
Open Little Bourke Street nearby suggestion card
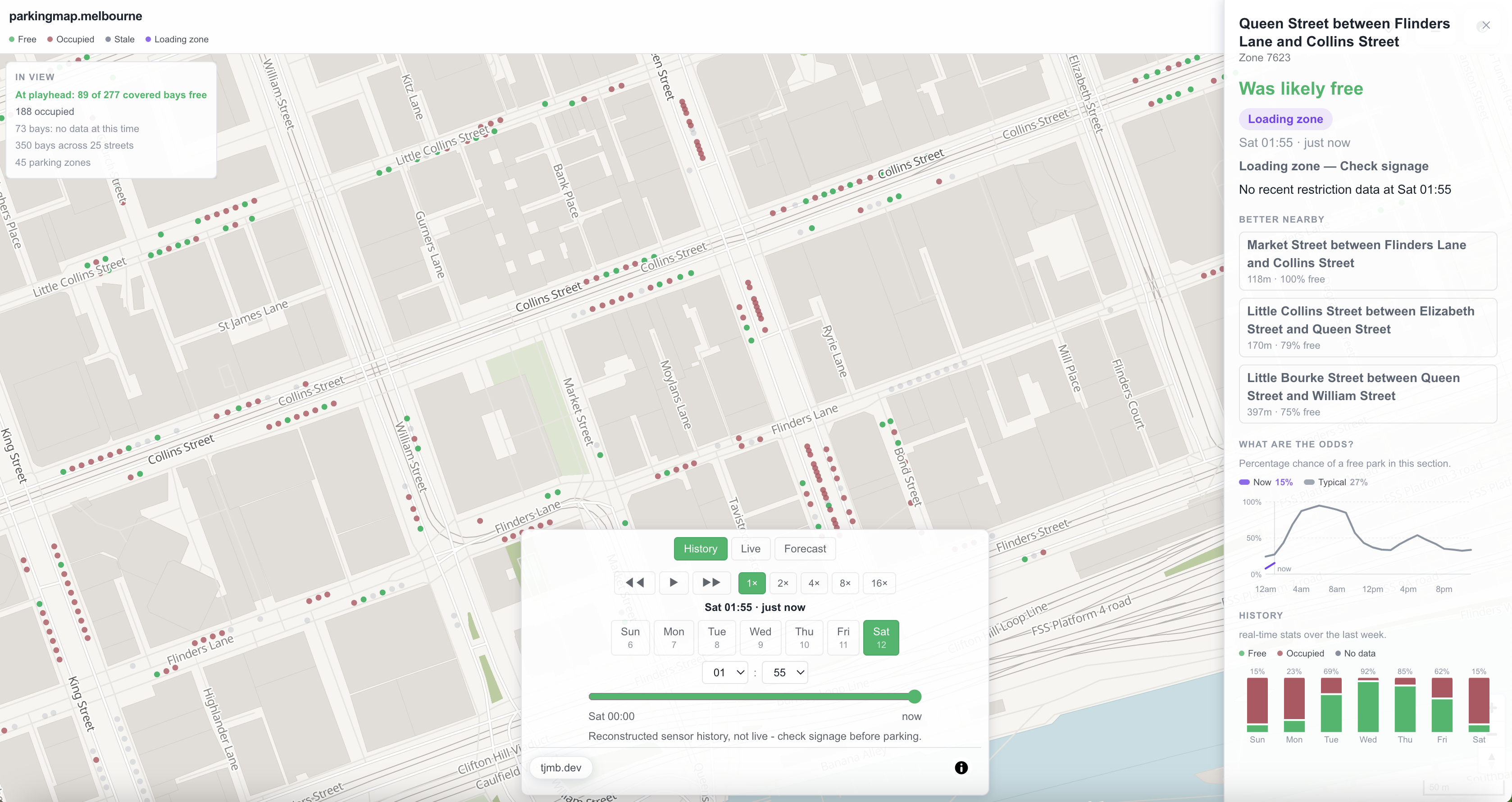tap(1368, 394)
